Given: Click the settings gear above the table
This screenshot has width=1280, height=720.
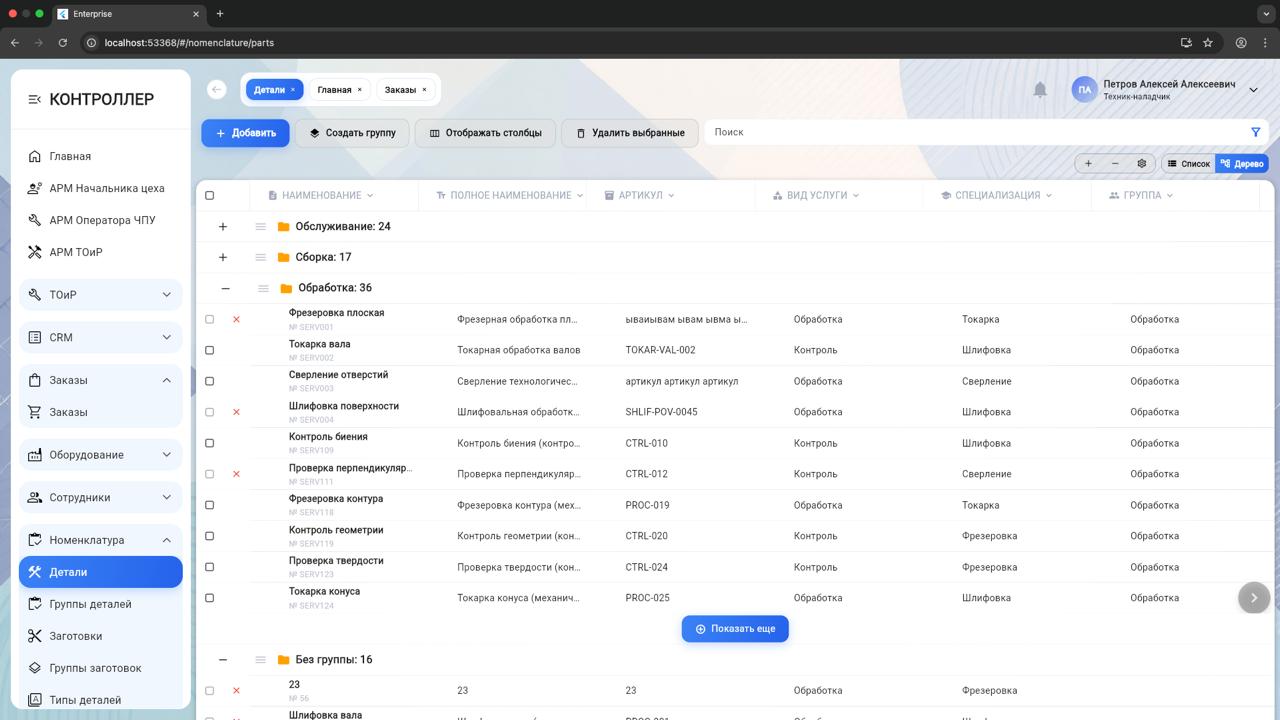Looking at the screenshot, I should (x=1141, y=163).
